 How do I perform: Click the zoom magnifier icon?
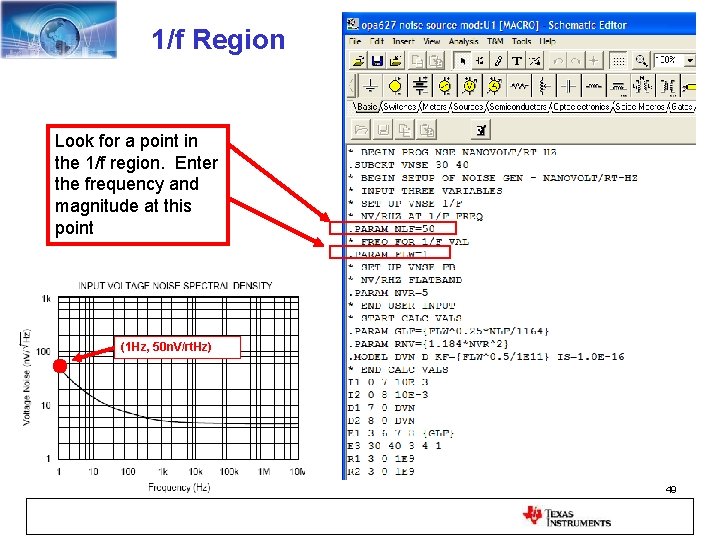pyautogui.click(x=641, y=60)
